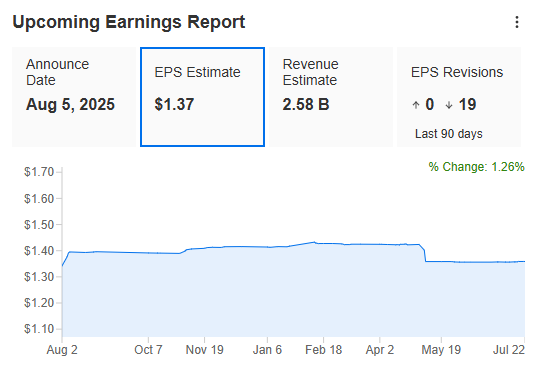Viewport: 534px width, 376px height.
Task: Switch to the EPS Revisions card
Action: click(x=459, y=97)
